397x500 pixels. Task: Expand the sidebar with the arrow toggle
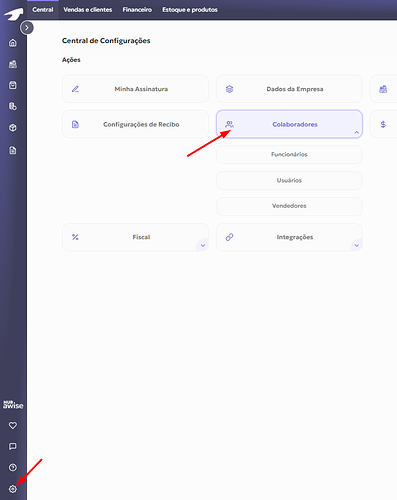(x=27, y=28)
